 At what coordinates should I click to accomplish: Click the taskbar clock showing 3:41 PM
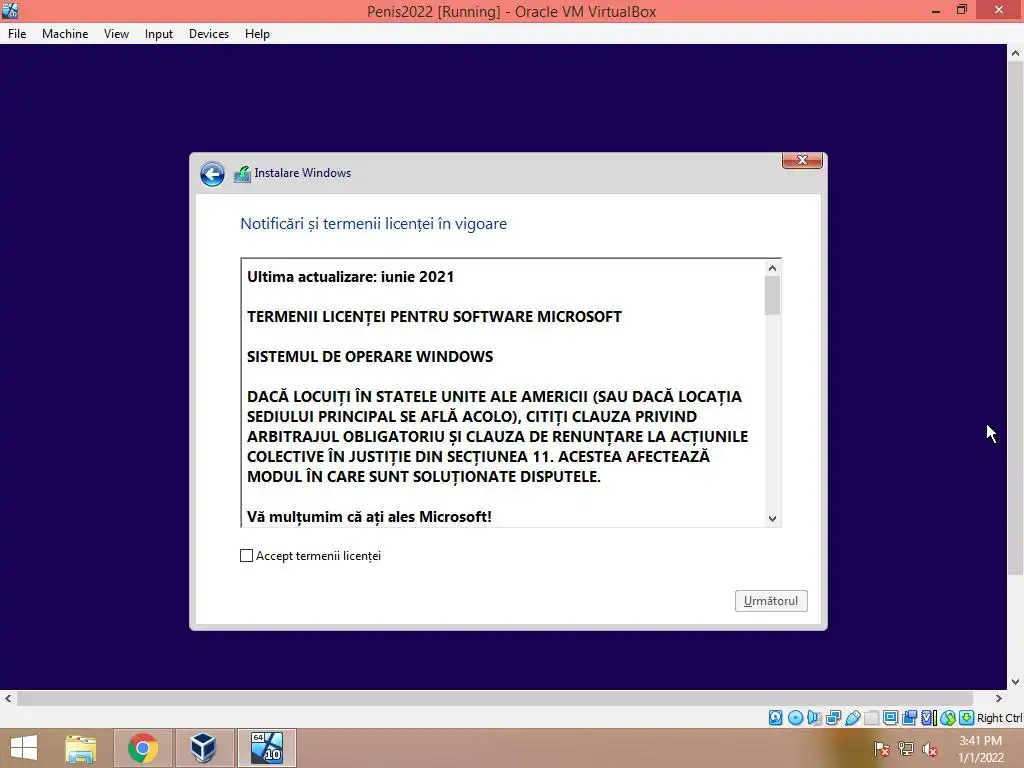point(981,749)
